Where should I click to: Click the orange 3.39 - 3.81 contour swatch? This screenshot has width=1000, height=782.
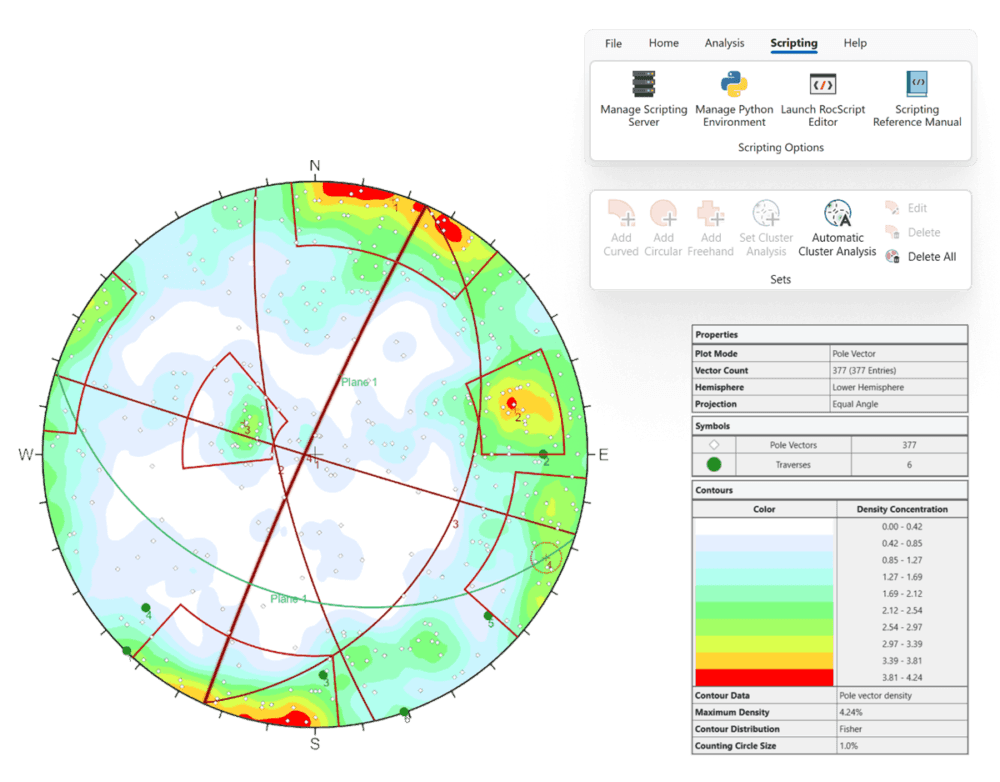click(764, 661)
